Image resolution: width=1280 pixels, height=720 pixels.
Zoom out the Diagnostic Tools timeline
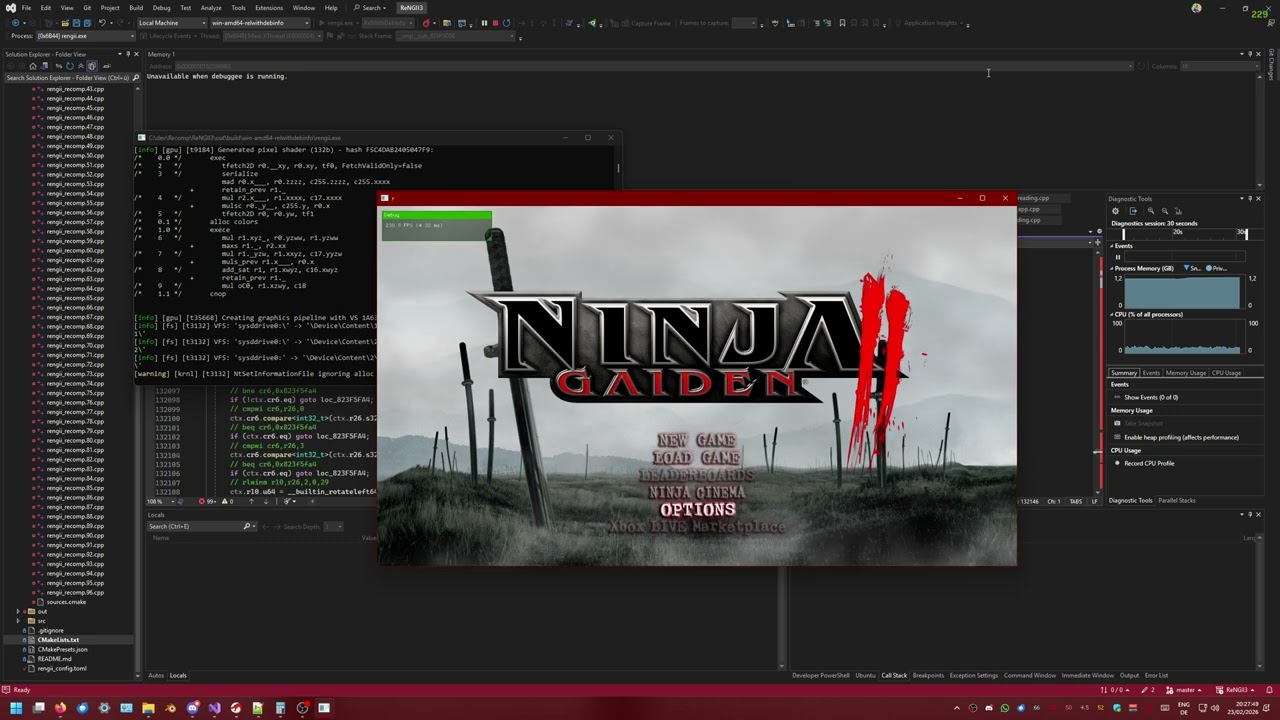click(x=1165, y=211)
